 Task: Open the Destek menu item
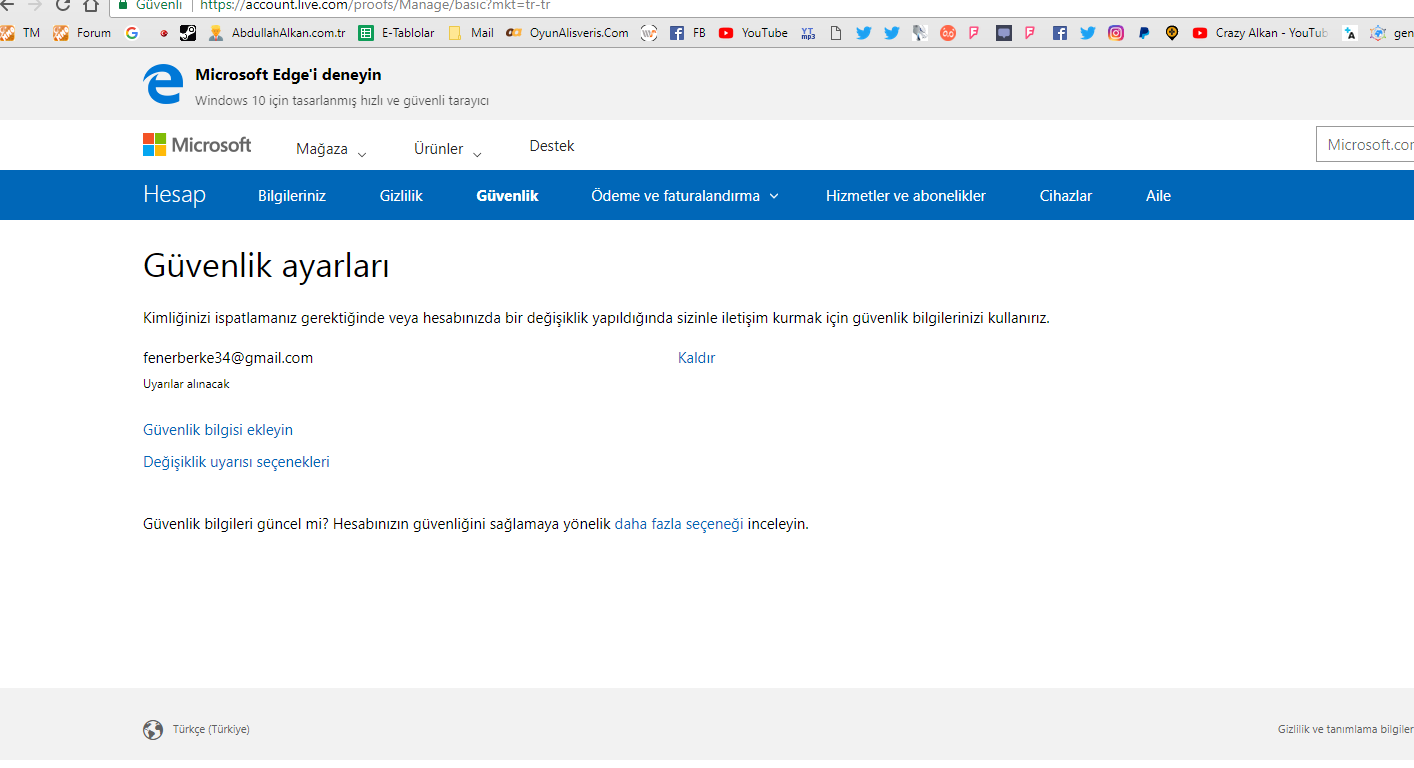point(552,146)
